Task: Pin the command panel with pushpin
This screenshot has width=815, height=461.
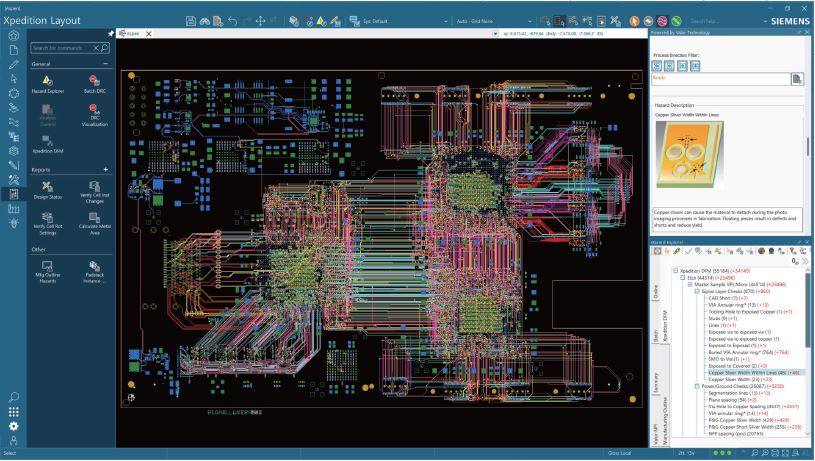Action: point(111,33)
